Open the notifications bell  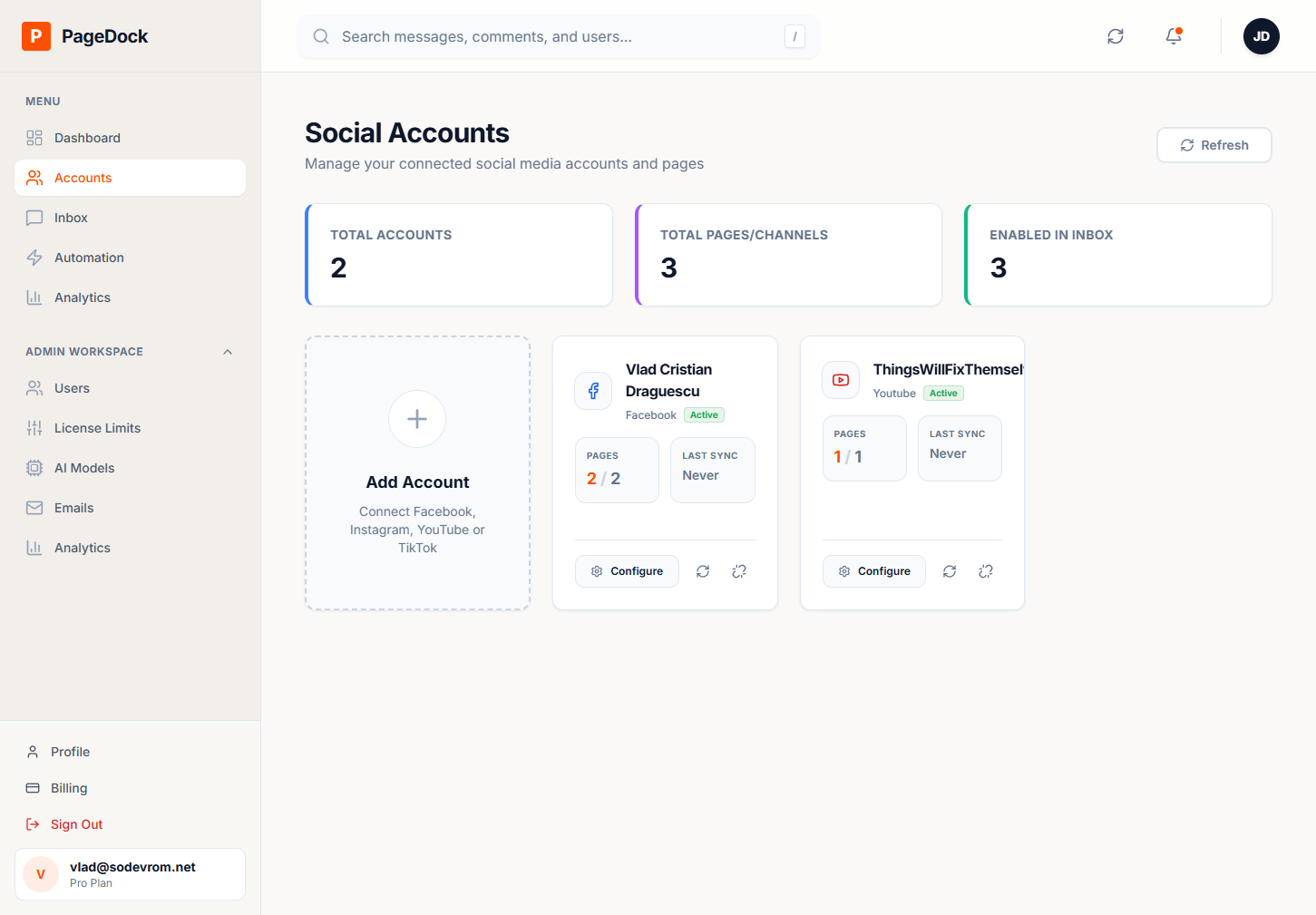click(x=1174, y=36)
